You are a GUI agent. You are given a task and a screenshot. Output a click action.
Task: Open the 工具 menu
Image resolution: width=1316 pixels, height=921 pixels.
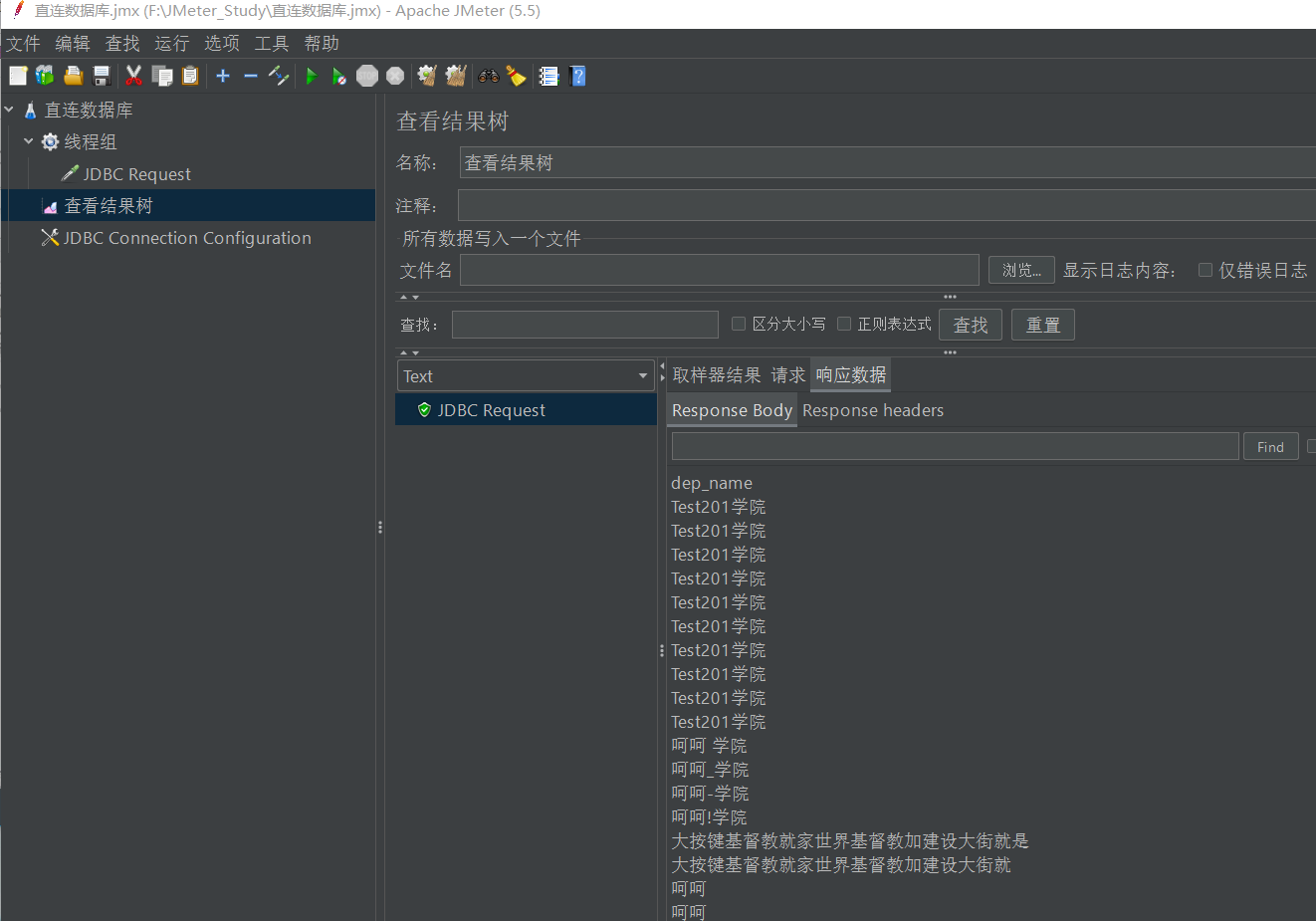pyautogui.click(x=272, y=43)
